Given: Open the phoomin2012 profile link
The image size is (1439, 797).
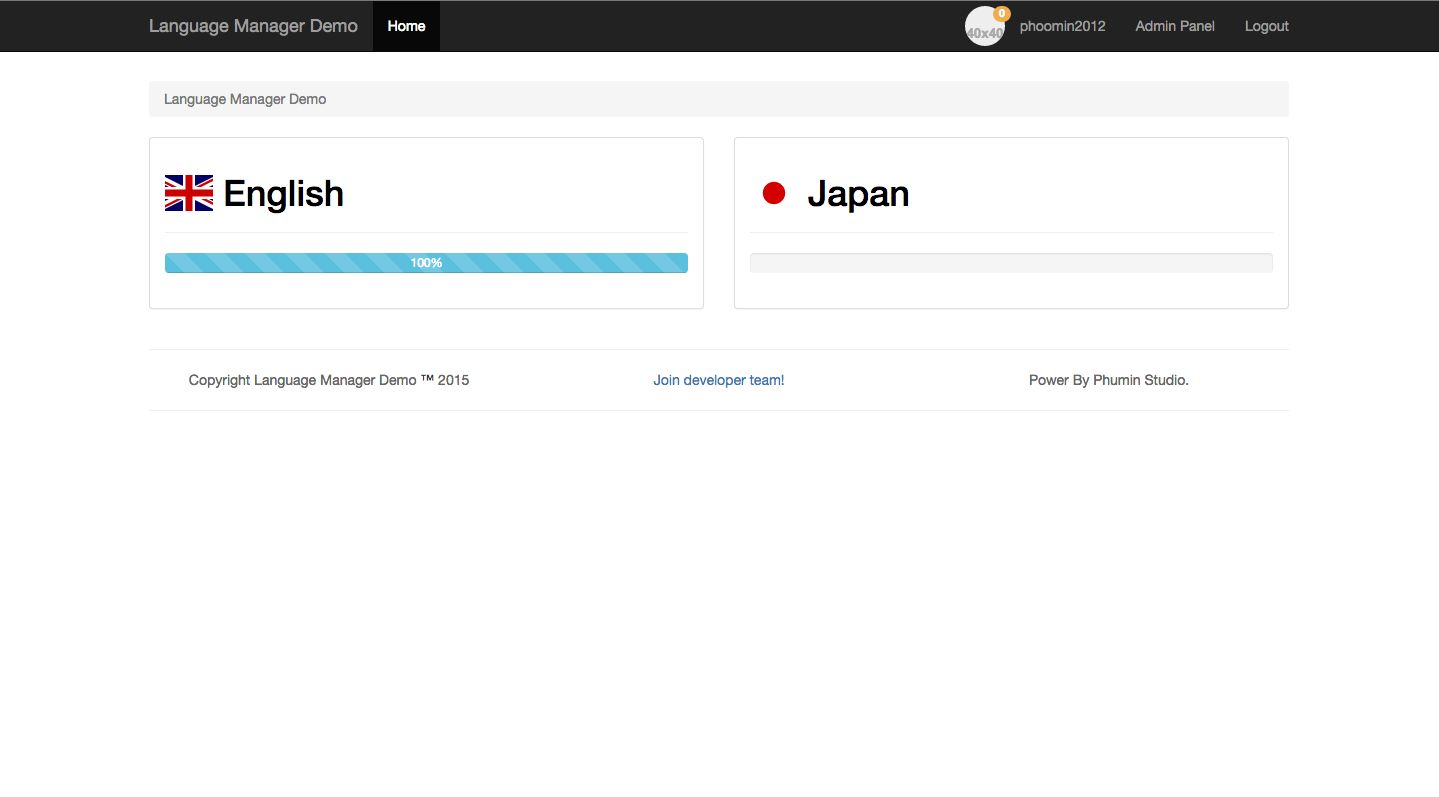Looking at the screenshot, I should (x=1062, y=26).
